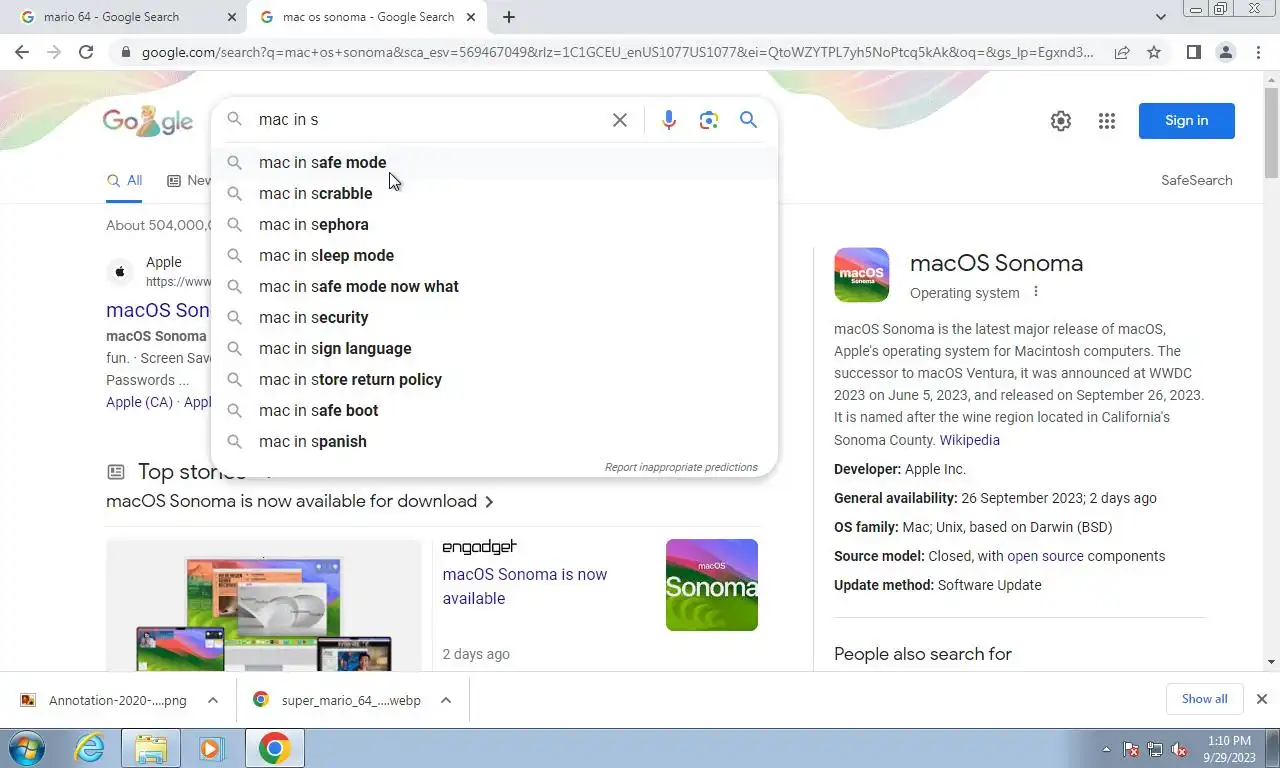Show hidden system tray icons

(x=1106, y=749)
